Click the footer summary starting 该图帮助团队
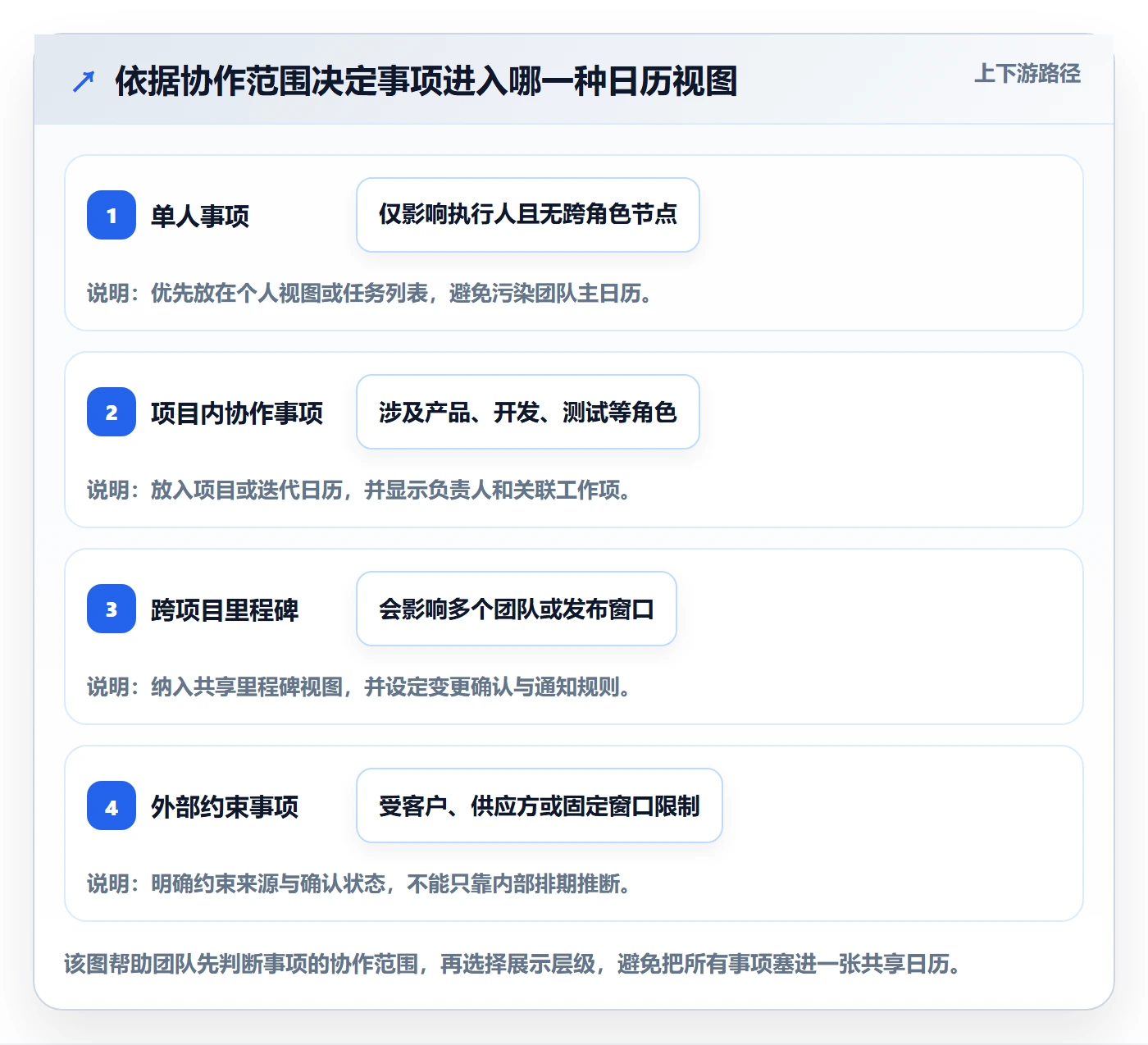 click(x=514, y=963)
